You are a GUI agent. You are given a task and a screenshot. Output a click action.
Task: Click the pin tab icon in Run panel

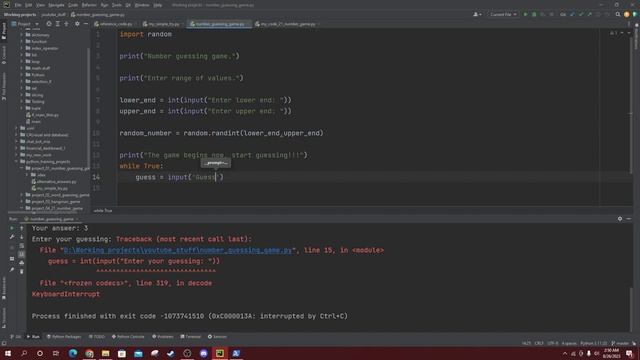point(12,269)
